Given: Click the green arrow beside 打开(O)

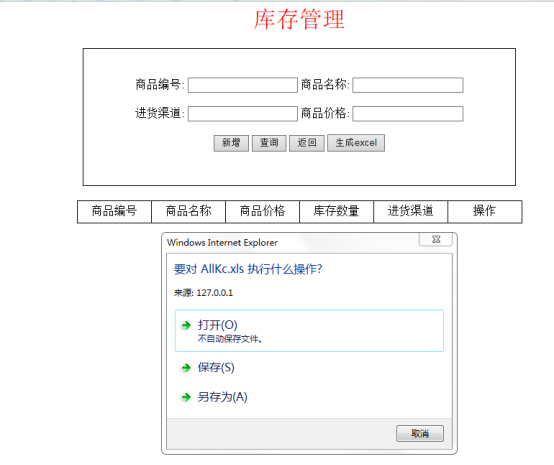Looking at the screenshot, I should tap(186, 325).
